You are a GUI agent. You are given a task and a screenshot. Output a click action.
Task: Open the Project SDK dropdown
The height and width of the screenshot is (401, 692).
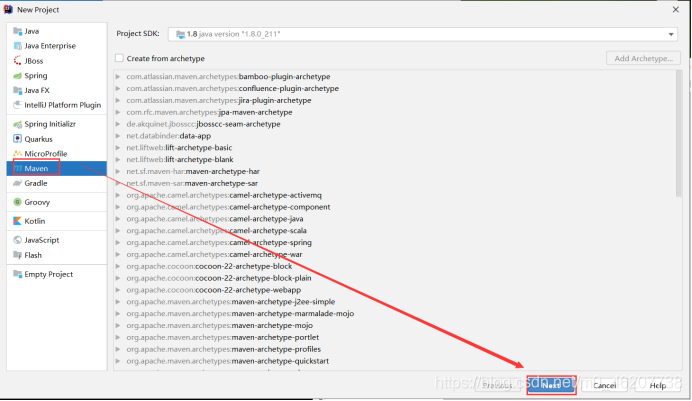pos(423,34)
